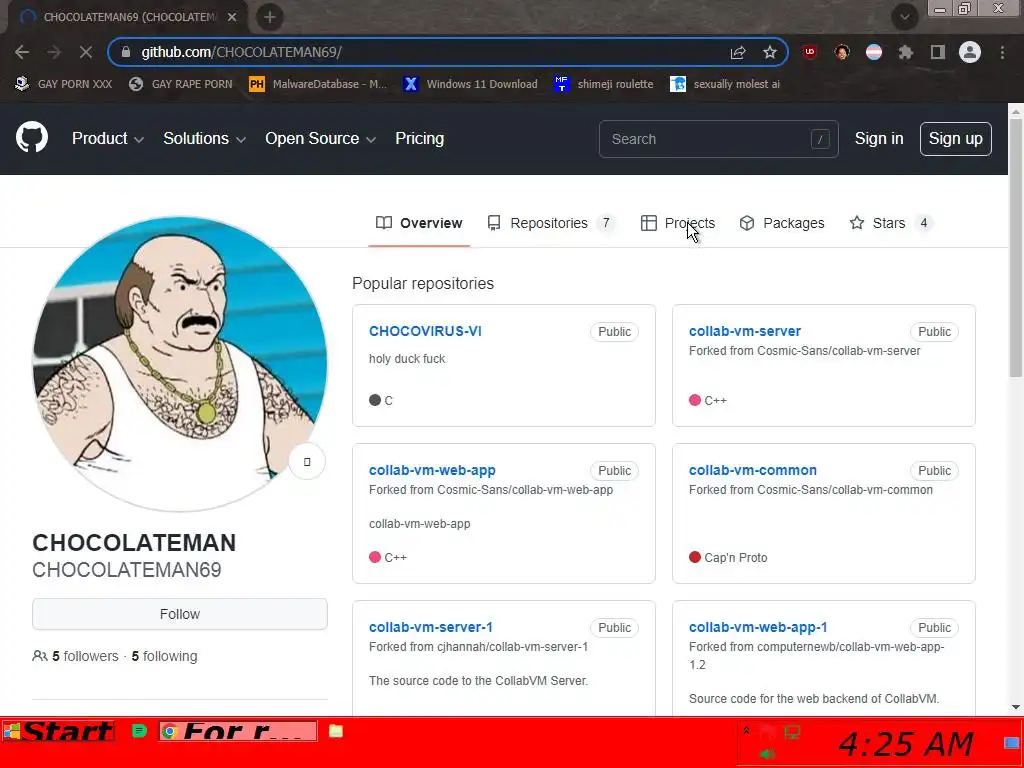
Task: Click the C language color dot in CHOCOVIRUS-VI
Action: [375, 400]
